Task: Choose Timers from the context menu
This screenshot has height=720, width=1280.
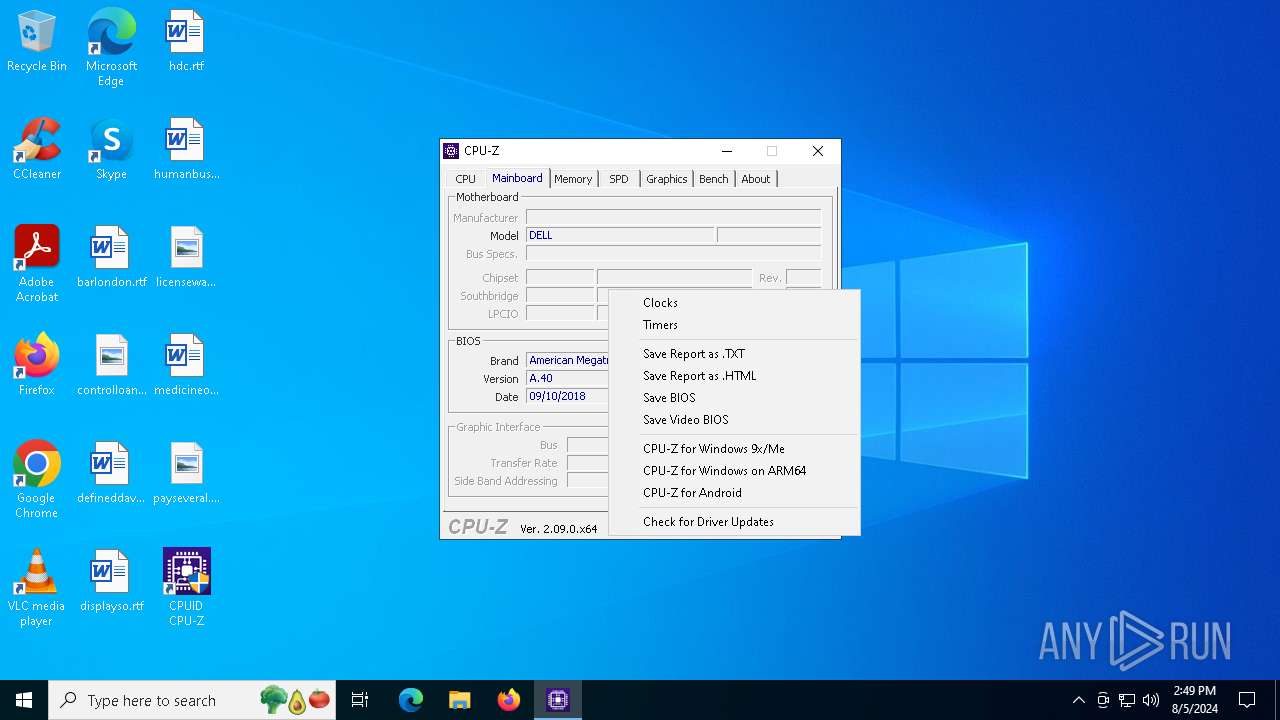Action: [x=735, y=325]
